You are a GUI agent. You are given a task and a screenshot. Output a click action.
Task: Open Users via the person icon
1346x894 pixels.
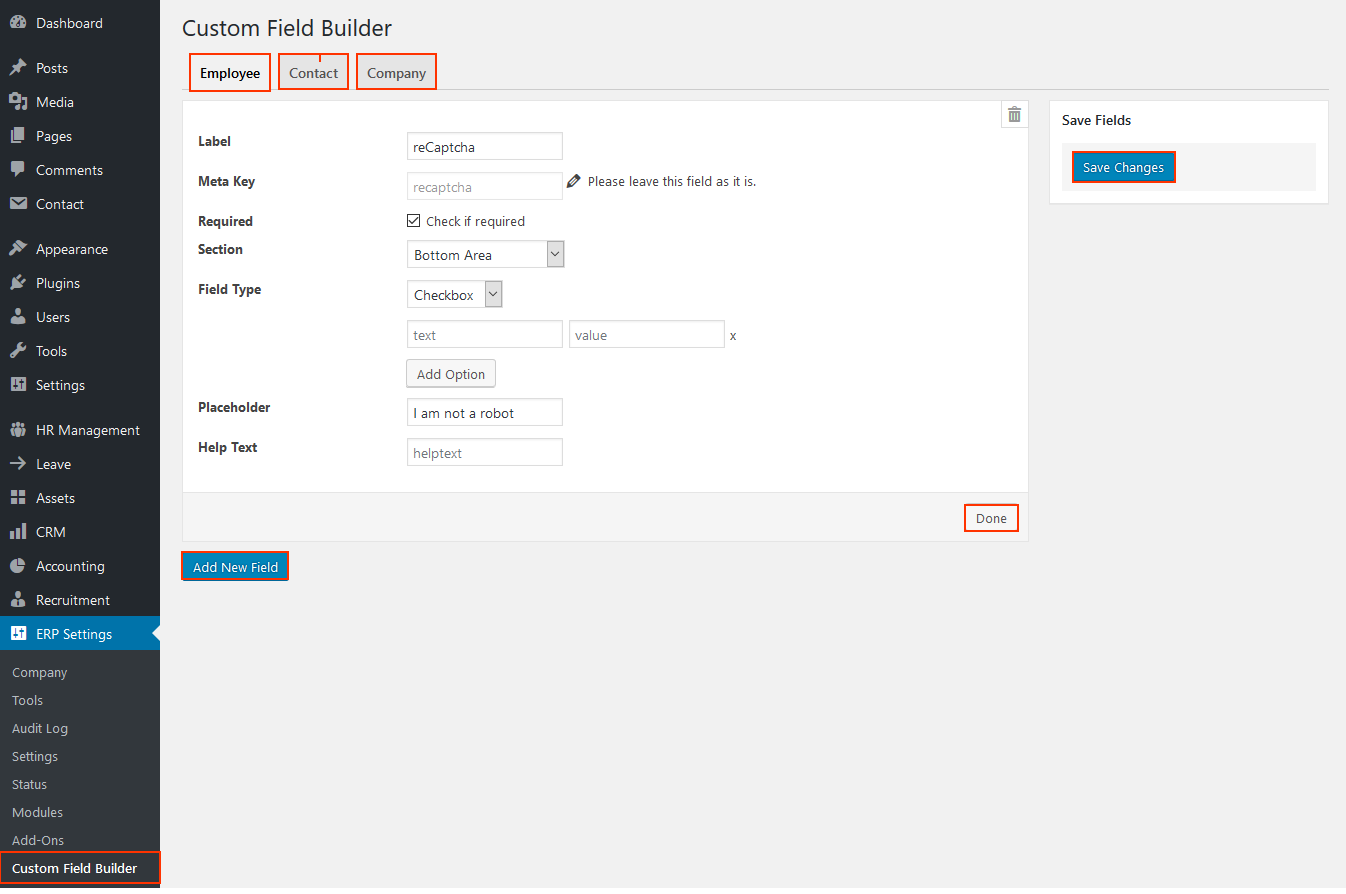coord(19,316)
